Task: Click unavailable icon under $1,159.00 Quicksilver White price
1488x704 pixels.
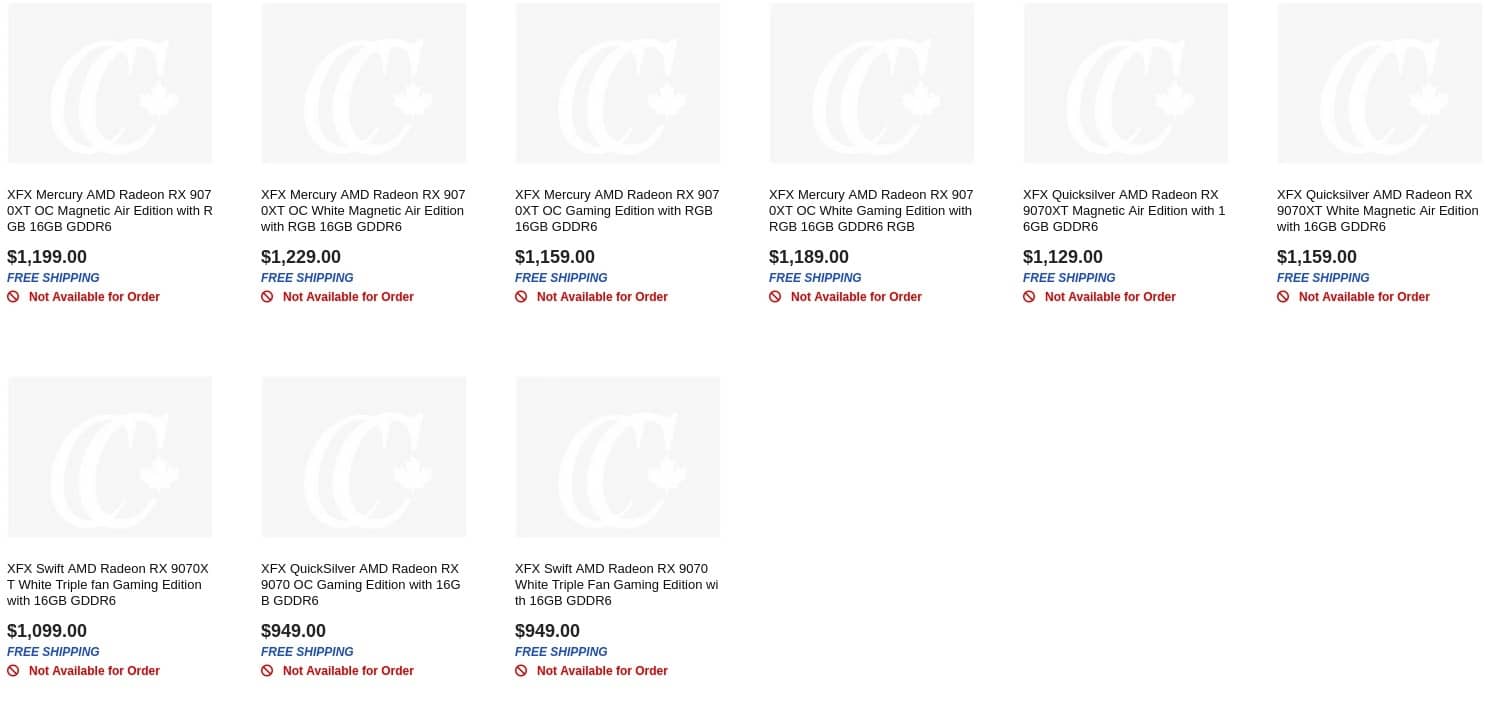Action: [x=1283, y=297]
